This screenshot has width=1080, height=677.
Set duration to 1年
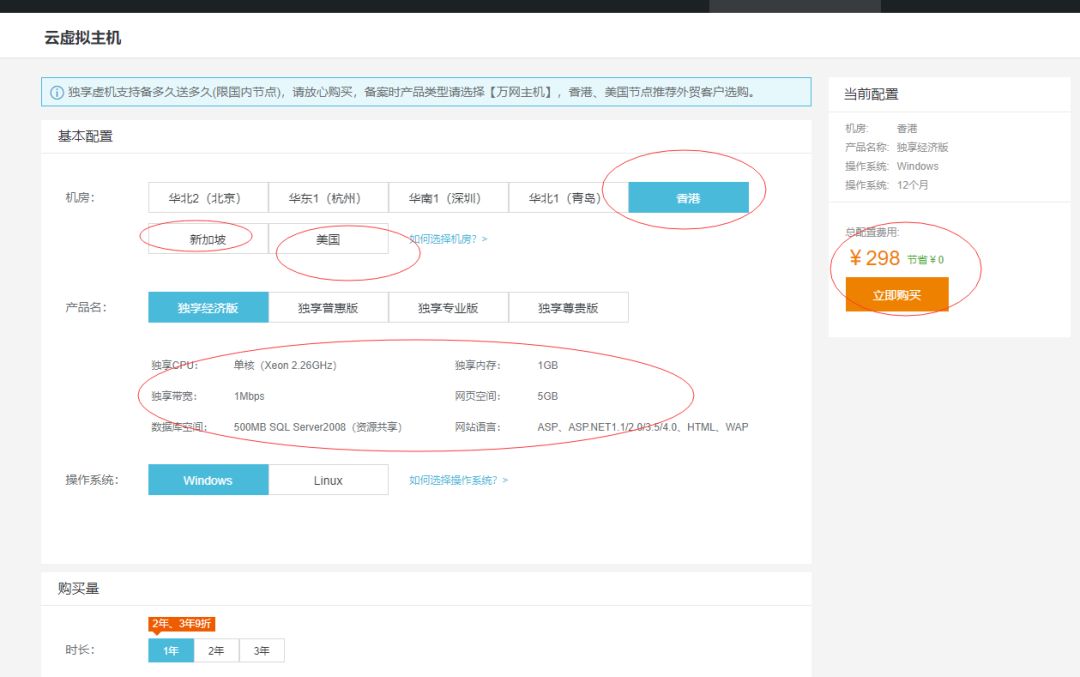(171, 651)
